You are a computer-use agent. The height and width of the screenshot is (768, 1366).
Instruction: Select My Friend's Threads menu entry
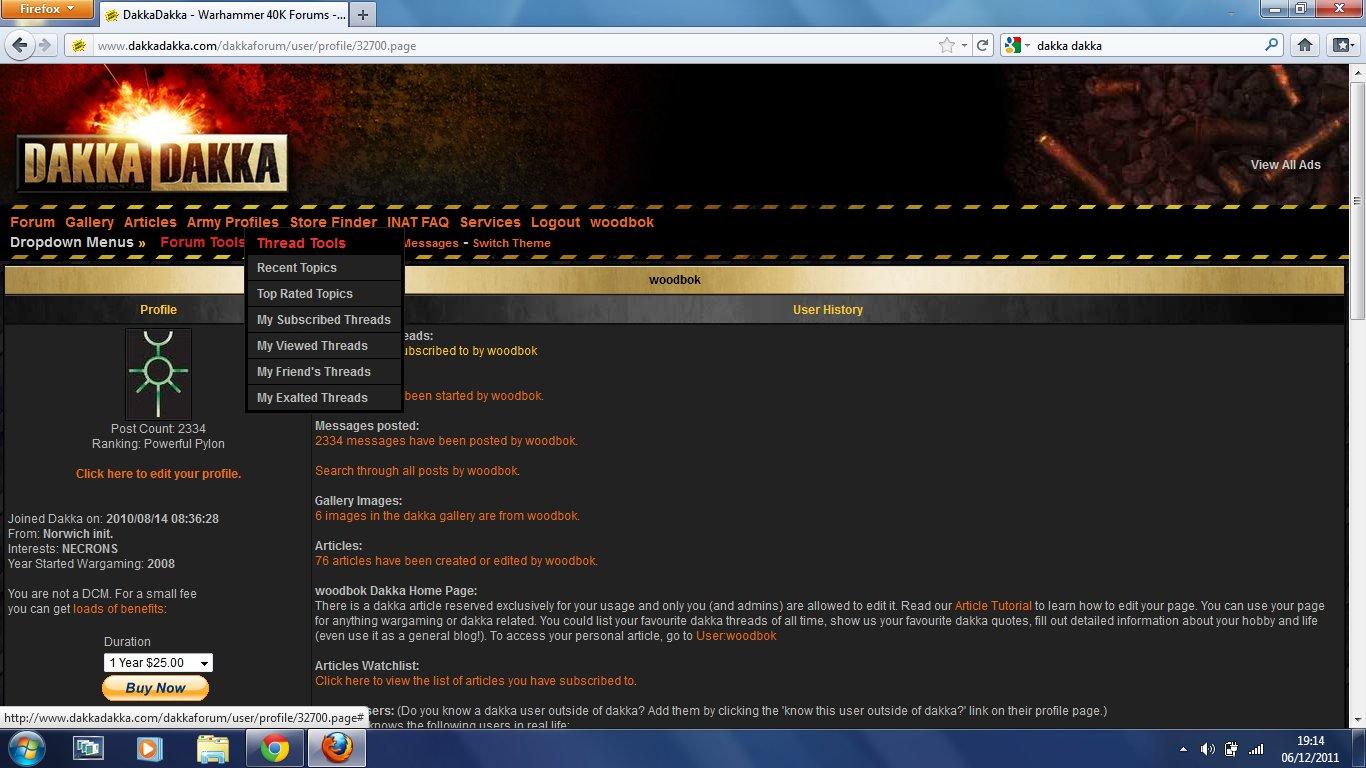tap(324, 372)
